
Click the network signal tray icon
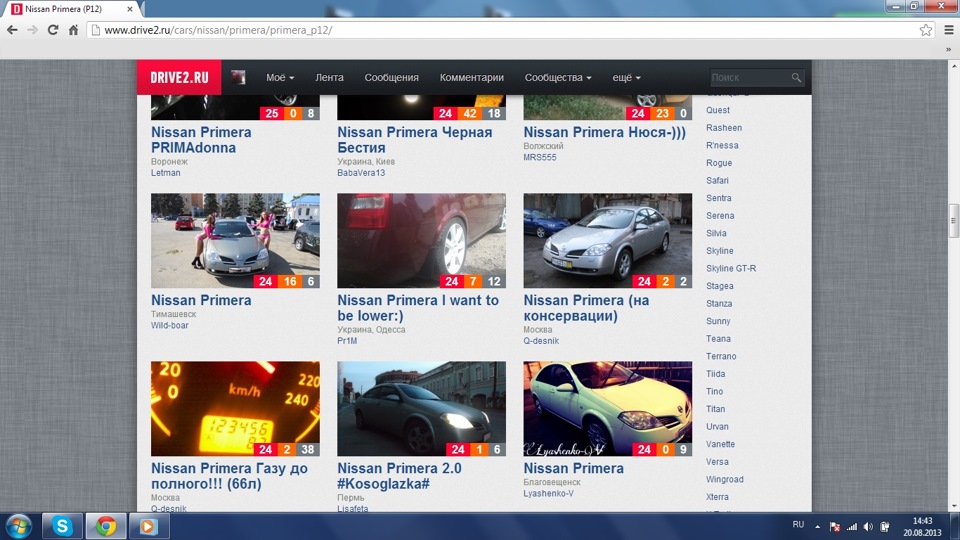(x=852, y=527)
